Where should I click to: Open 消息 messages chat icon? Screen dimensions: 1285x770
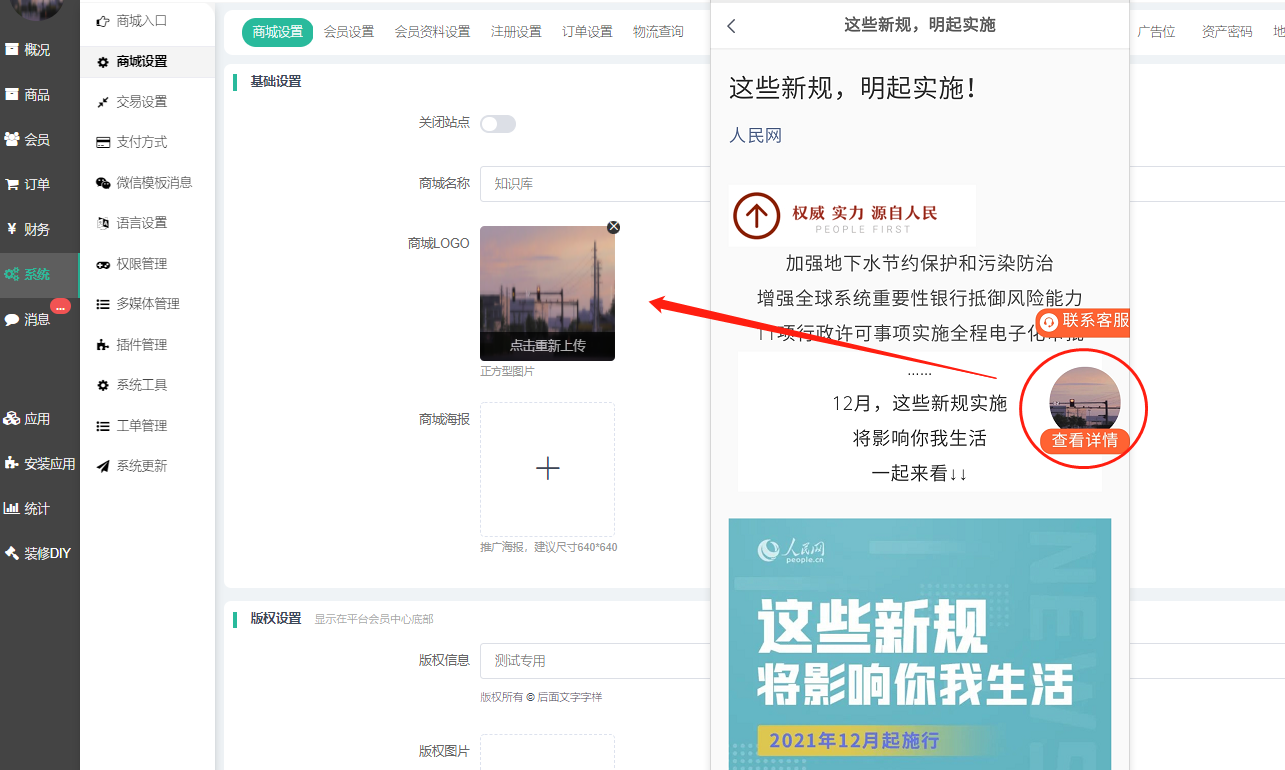(12, 319)
